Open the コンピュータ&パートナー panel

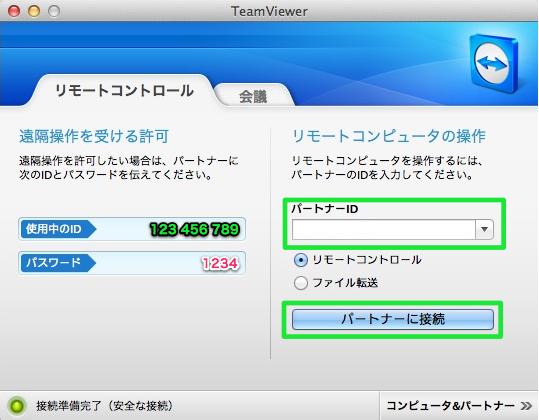pos(459,406)
